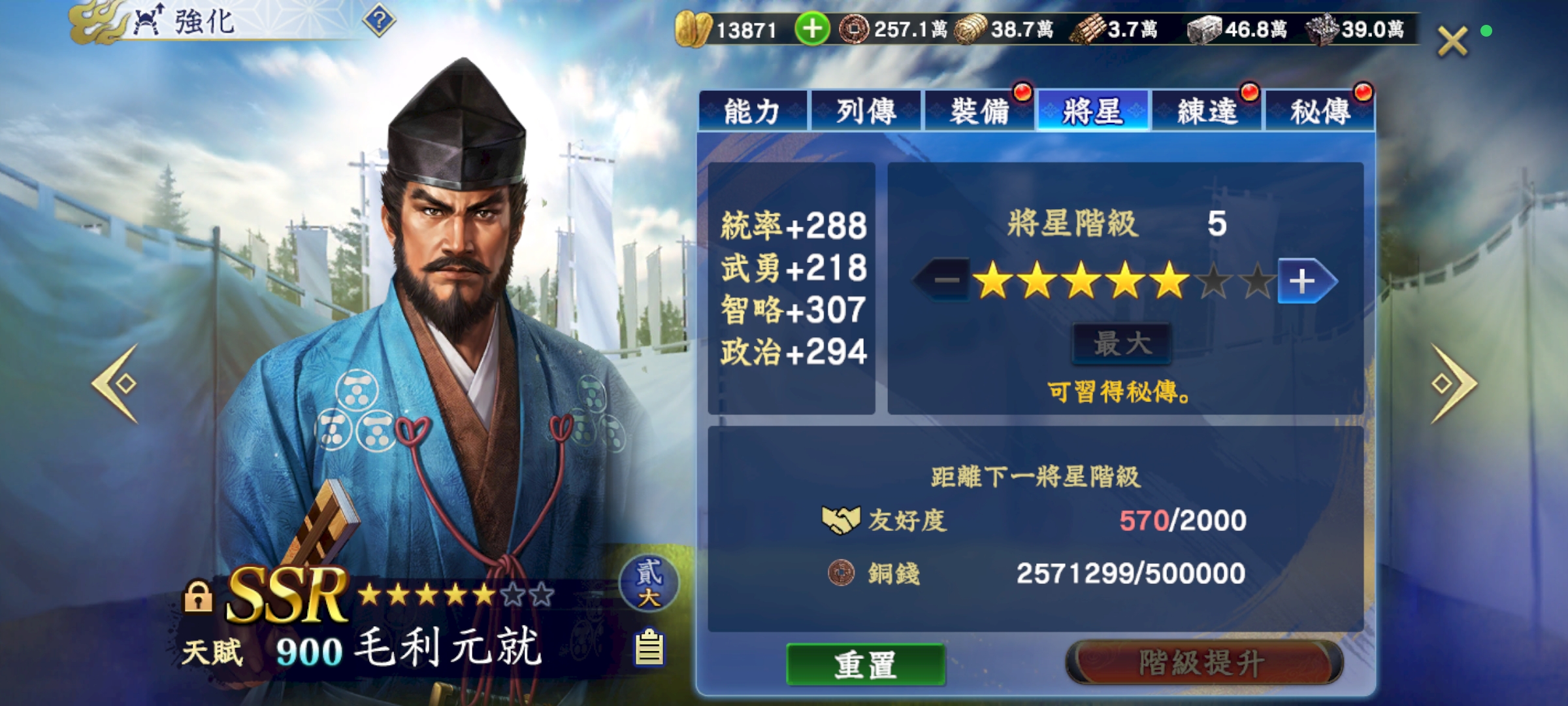This screenshot has height=706, width=1568.
Task: Open the 列傳 tab
Action: point(866,111)
